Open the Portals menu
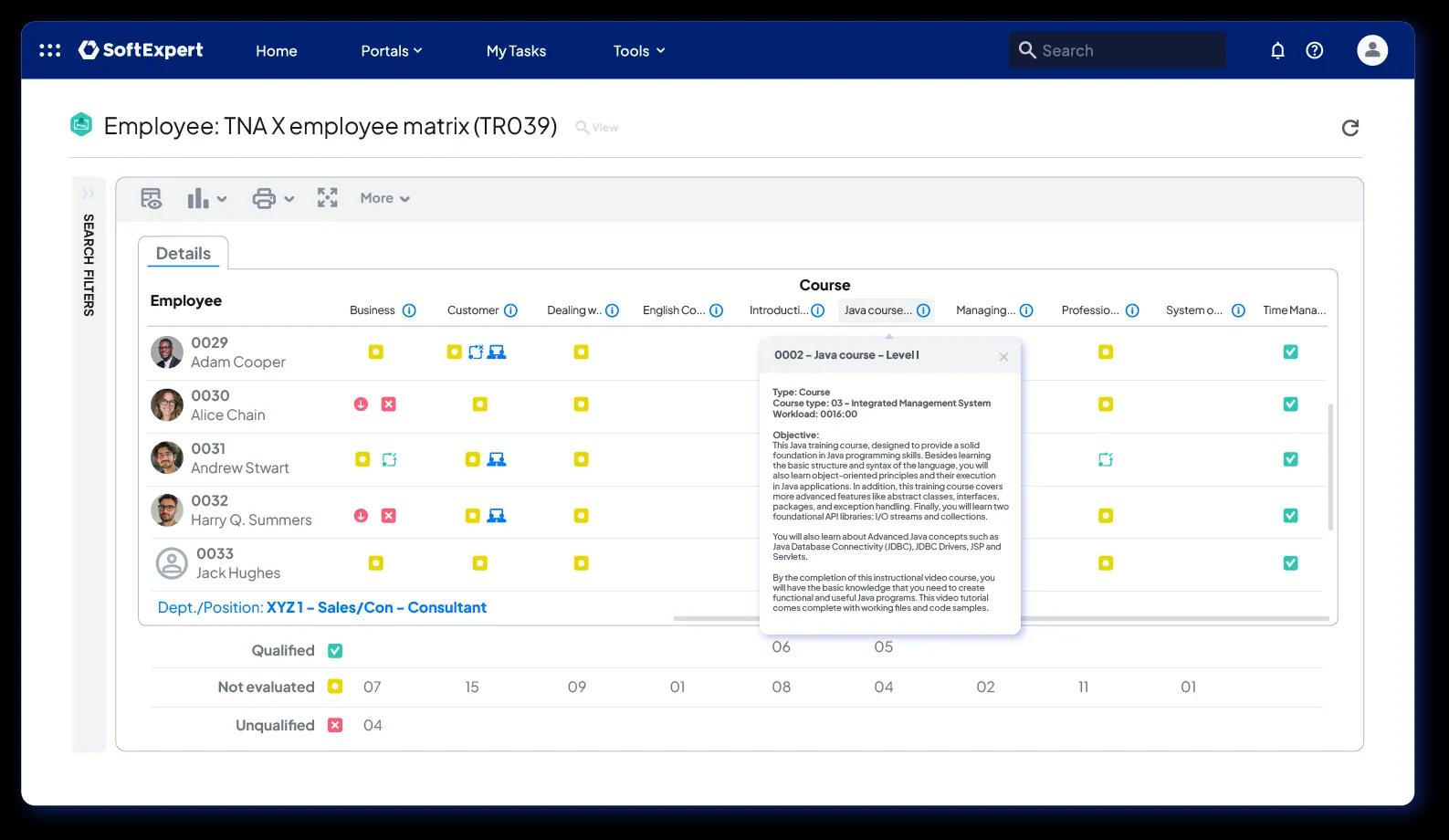Image resolution: width=1449 pixels, height=840 pixels. click(x=391, y=51)
